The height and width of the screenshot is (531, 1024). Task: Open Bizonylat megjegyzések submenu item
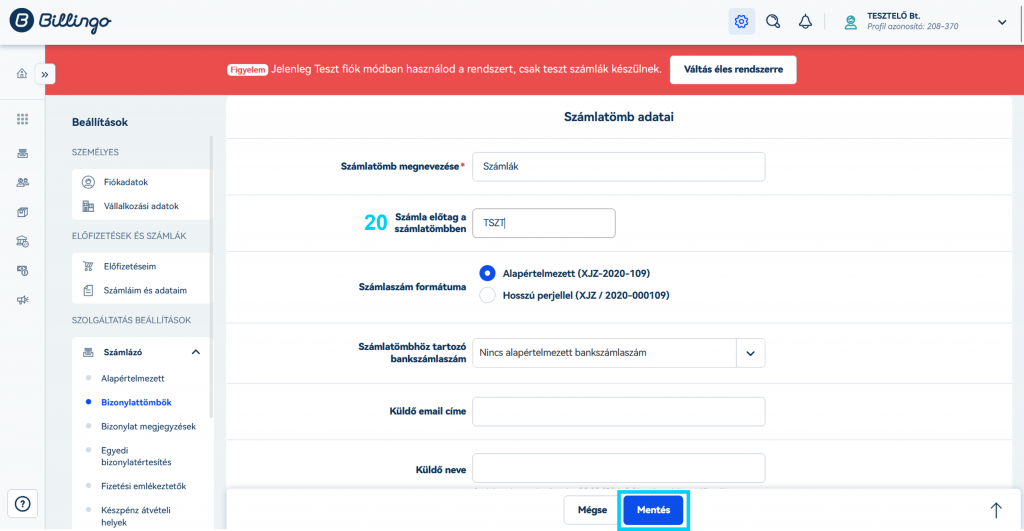(x=148, y=426)
